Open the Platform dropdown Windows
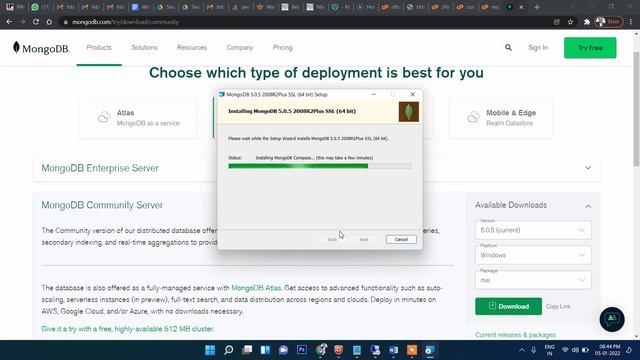 [x=533, y=255]
